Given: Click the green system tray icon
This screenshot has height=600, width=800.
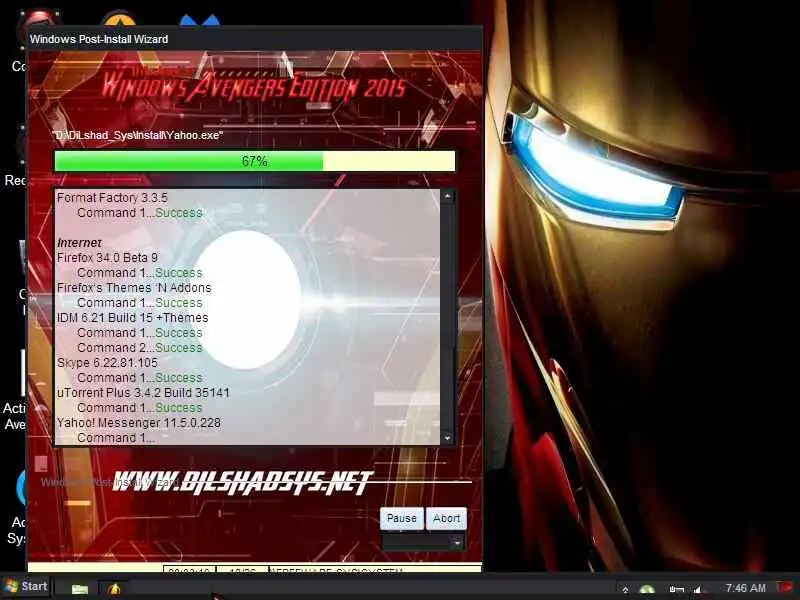Looking at the screenshot, I should click(647, 589).
